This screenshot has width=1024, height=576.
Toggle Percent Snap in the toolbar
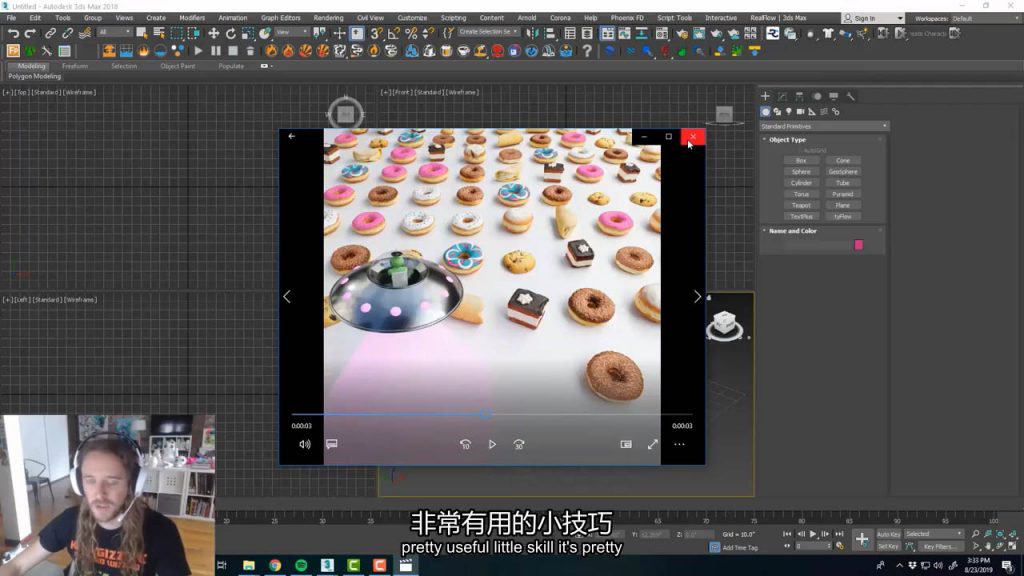tap(411, 33)
